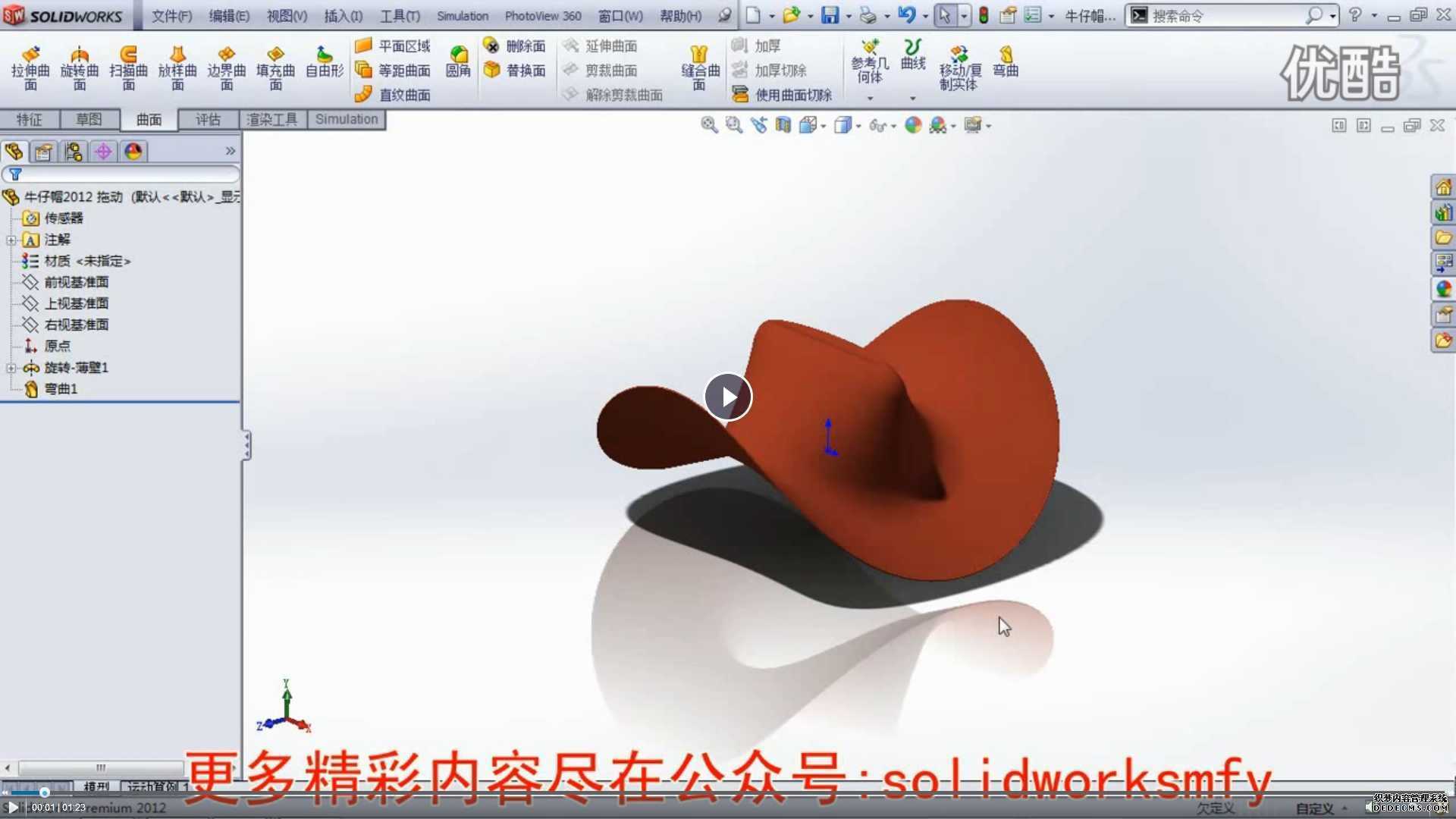Open the Design Library task pane tab

(1443, 212)
